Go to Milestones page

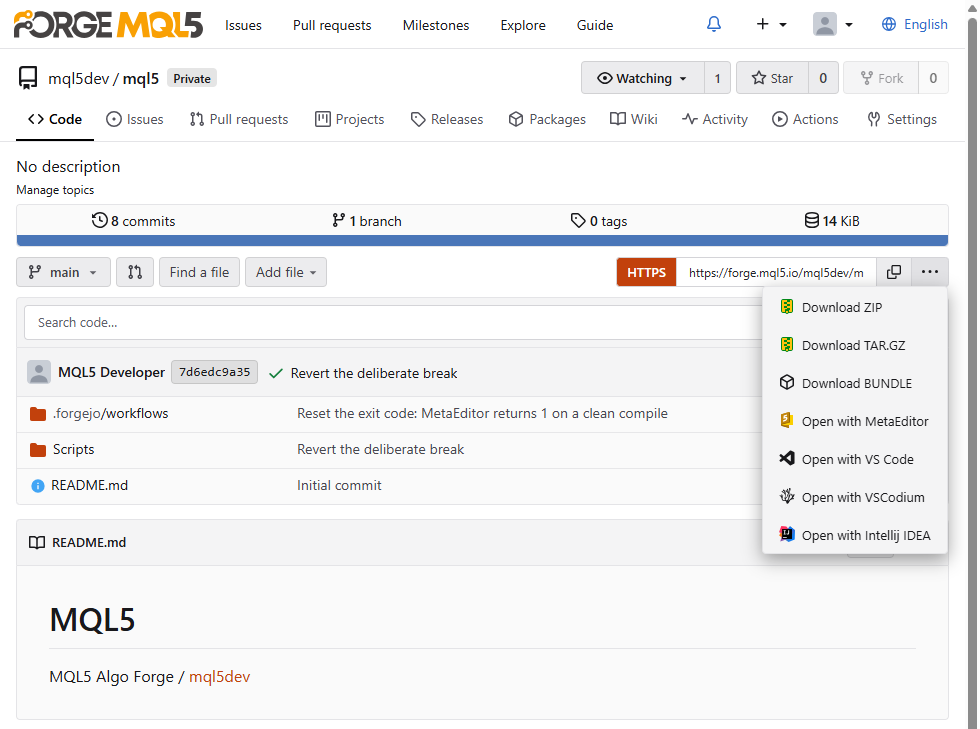436,25
